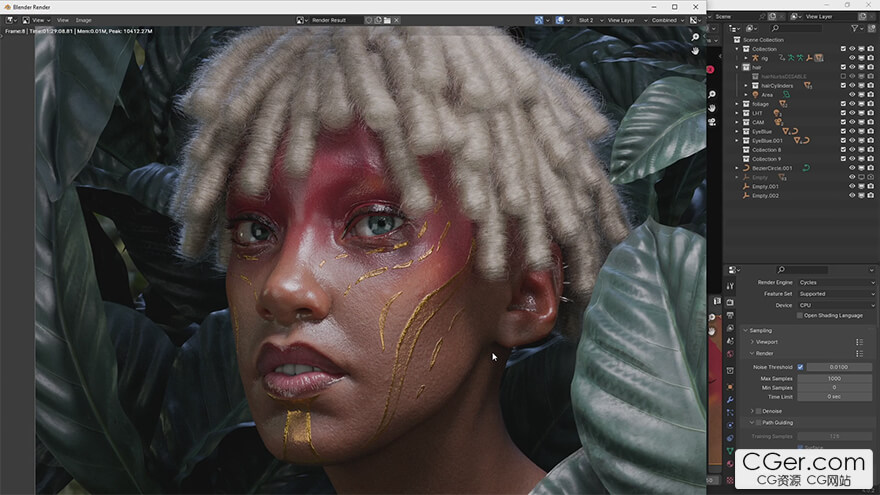Image resolution: width=880 pixels, height=495 pixels.
Task: Open the Device CPU dropdown
Action: pyautogui.click(x=836, y=305)
